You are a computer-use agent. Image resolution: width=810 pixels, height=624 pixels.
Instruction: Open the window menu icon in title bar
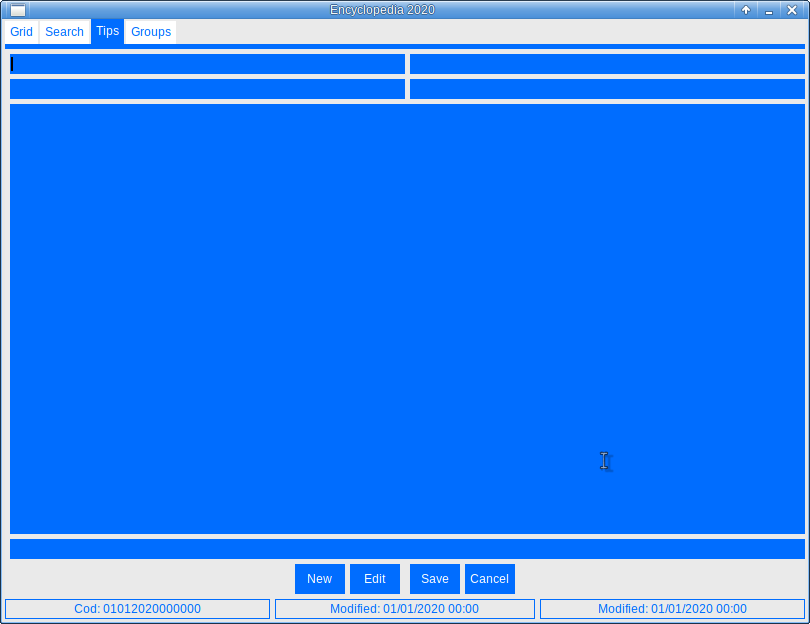pyautogui.click(x=17, y=10)
